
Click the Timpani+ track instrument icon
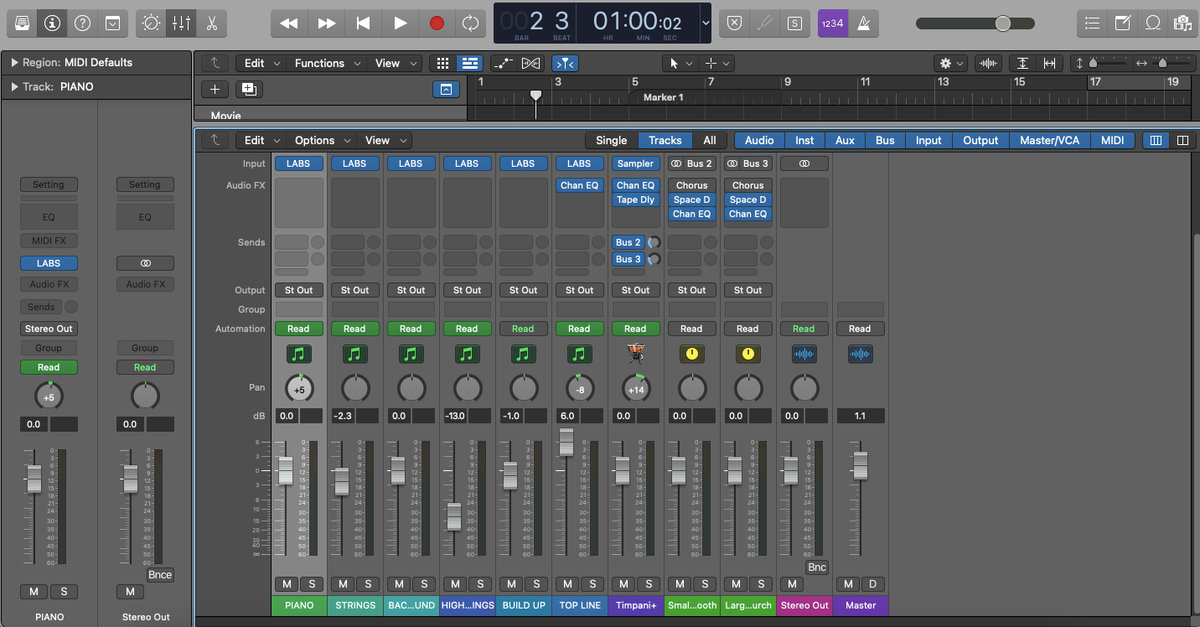pos(635,353)
